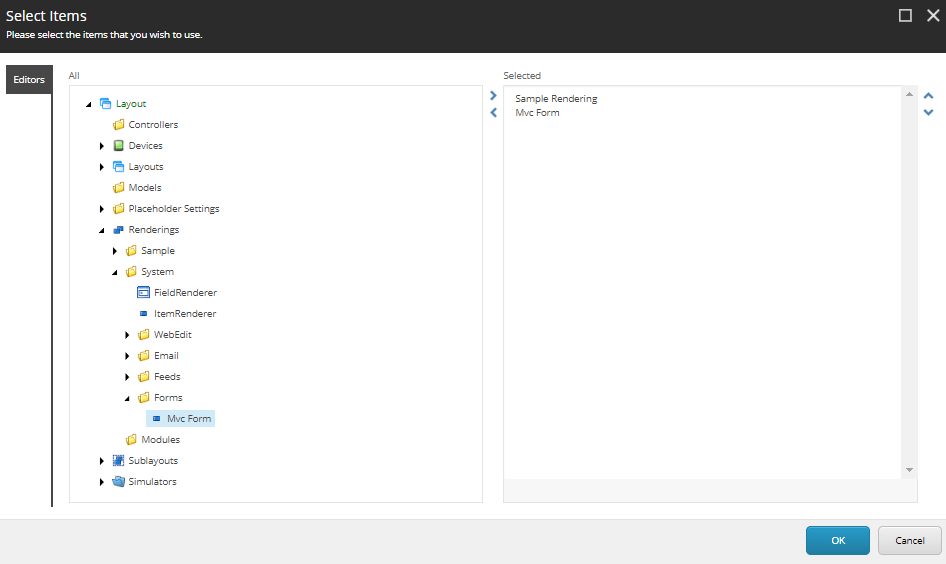Viewport: 946px width, 564px height.
Task: Select Sample Rendering in Selected list
Action: 556,98
